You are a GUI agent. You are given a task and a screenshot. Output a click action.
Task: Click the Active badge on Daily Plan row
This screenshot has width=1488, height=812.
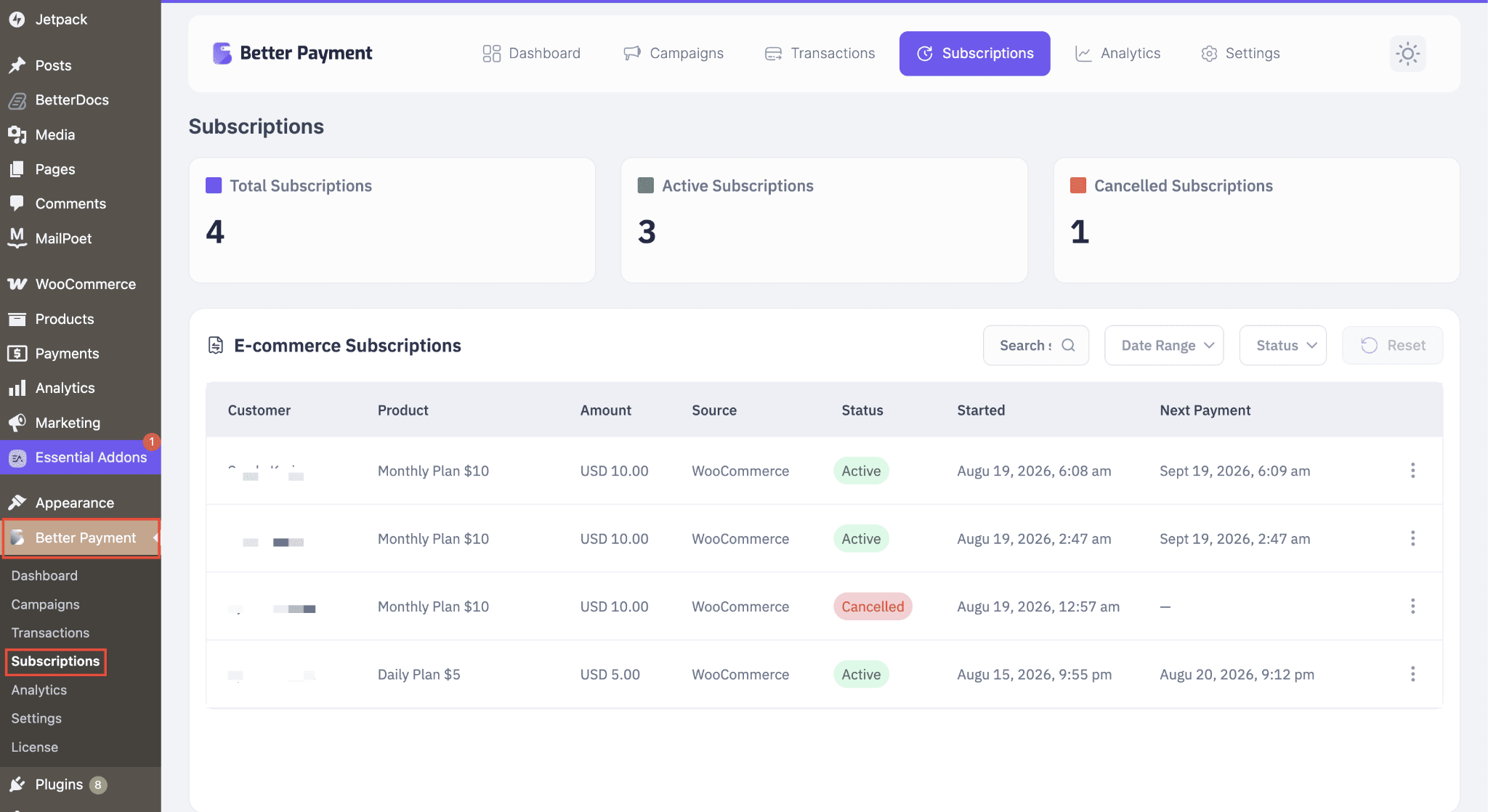[861, 674]
